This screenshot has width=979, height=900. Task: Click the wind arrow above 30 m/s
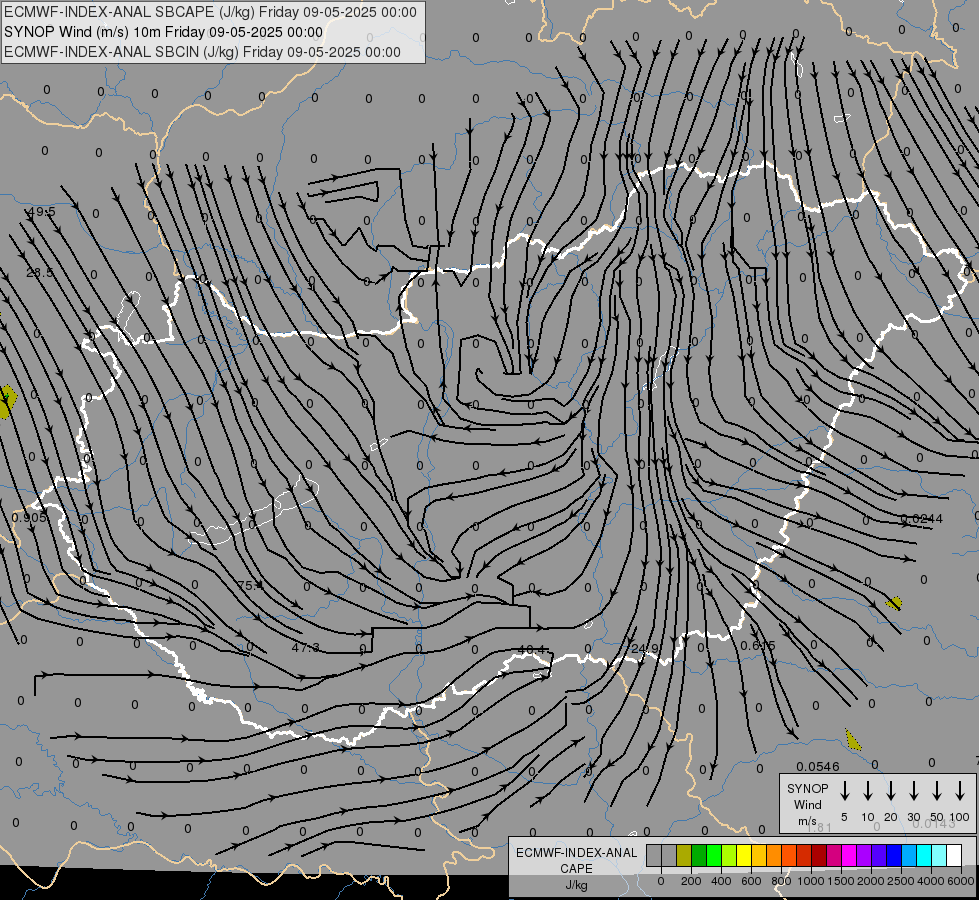tap(914, 791)
